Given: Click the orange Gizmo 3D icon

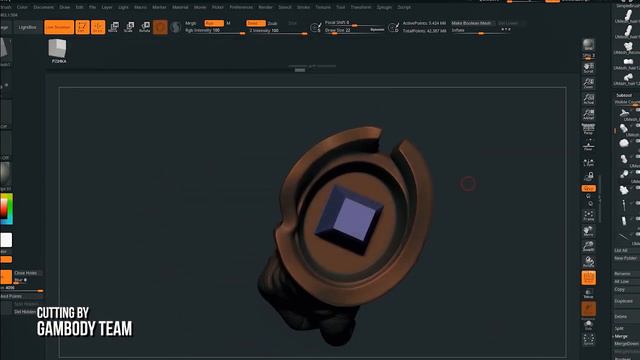Looking at the screenshot, I should point(160,27).
